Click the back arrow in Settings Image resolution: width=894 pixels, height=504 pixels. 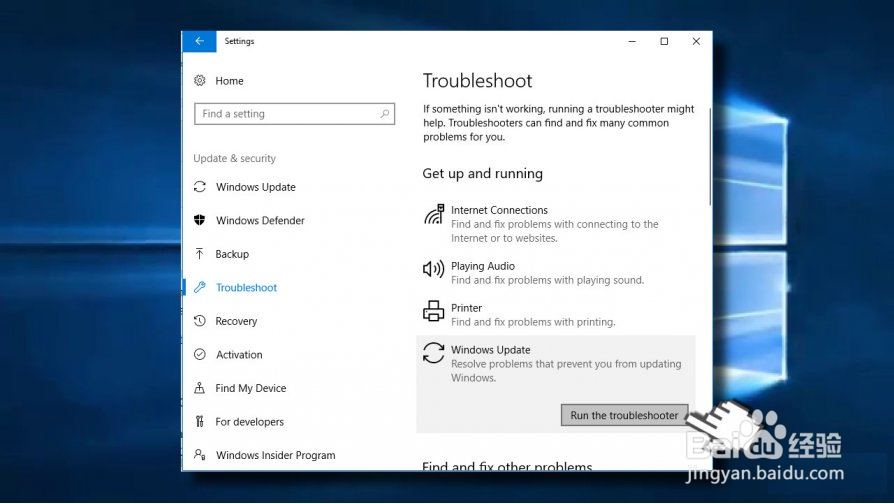pos(200,41)
